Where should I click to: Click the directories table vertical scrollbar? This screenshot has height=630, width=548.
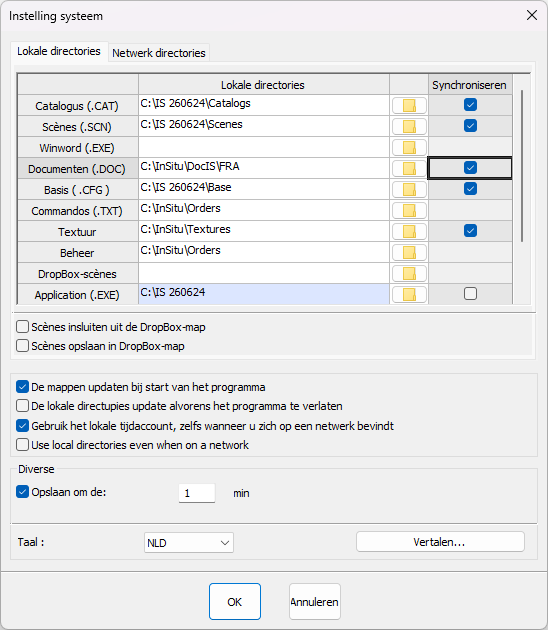click(x=521, y=166)
